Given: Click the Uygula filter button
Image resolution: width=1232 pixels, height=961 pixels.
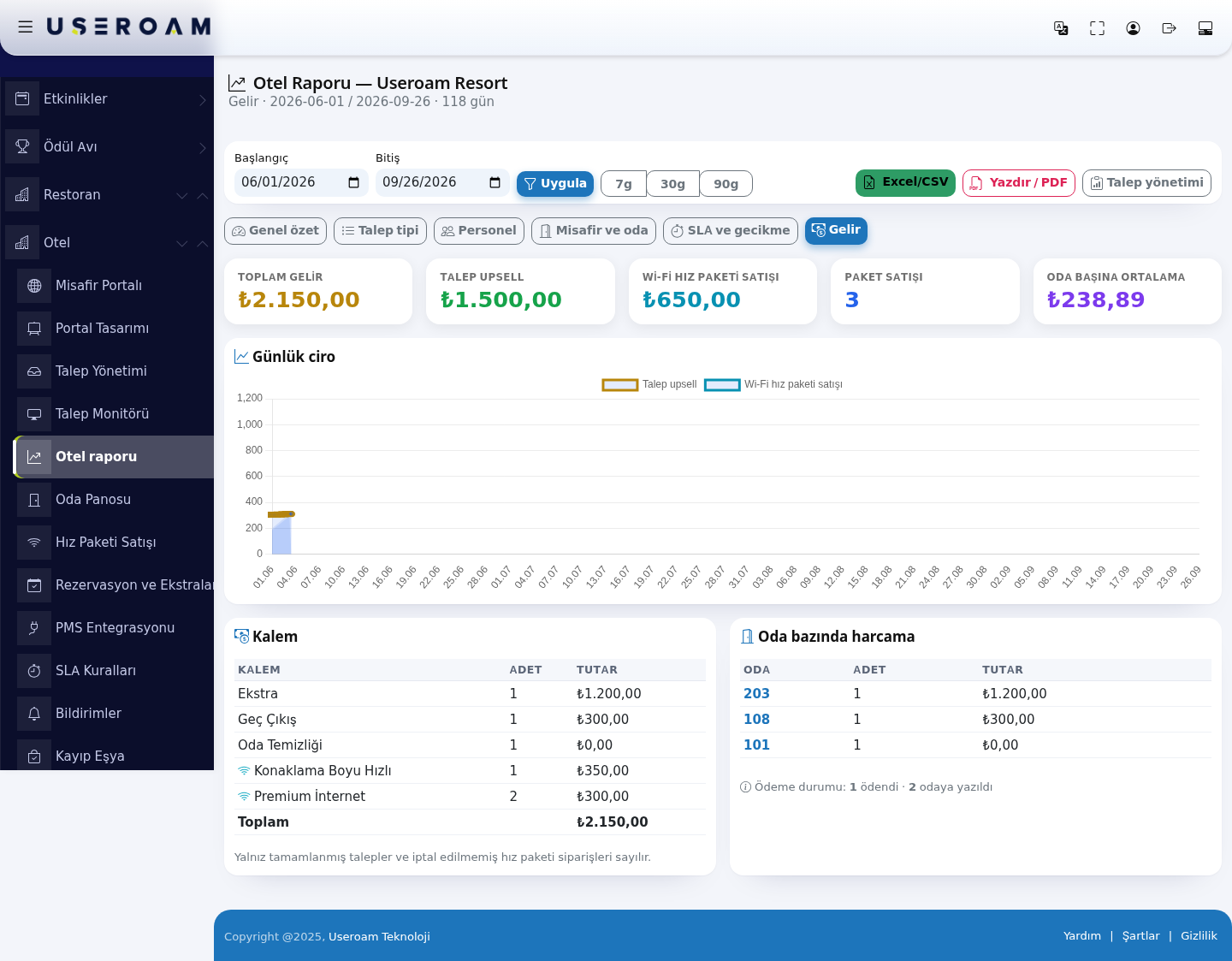Looking at the screenshot, I should (x=555, y=184).
